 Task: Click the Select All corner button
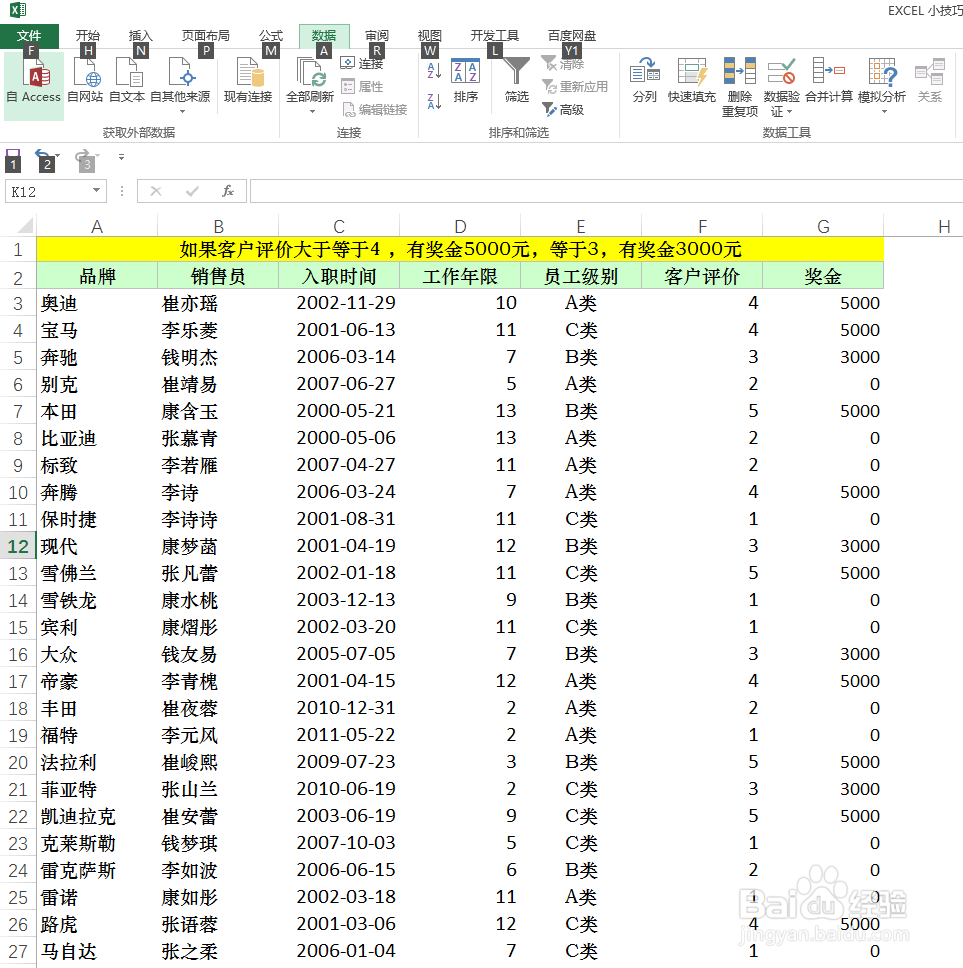click(19, 225)
